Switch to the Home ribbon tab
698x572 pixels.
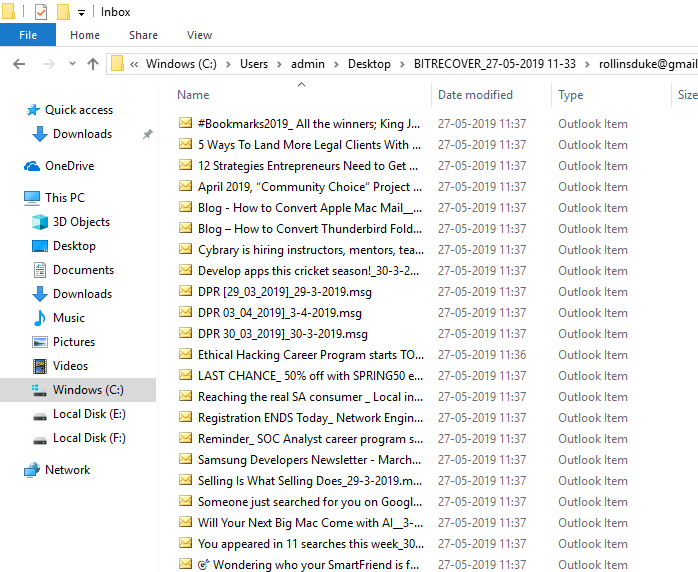pos(85,35)
